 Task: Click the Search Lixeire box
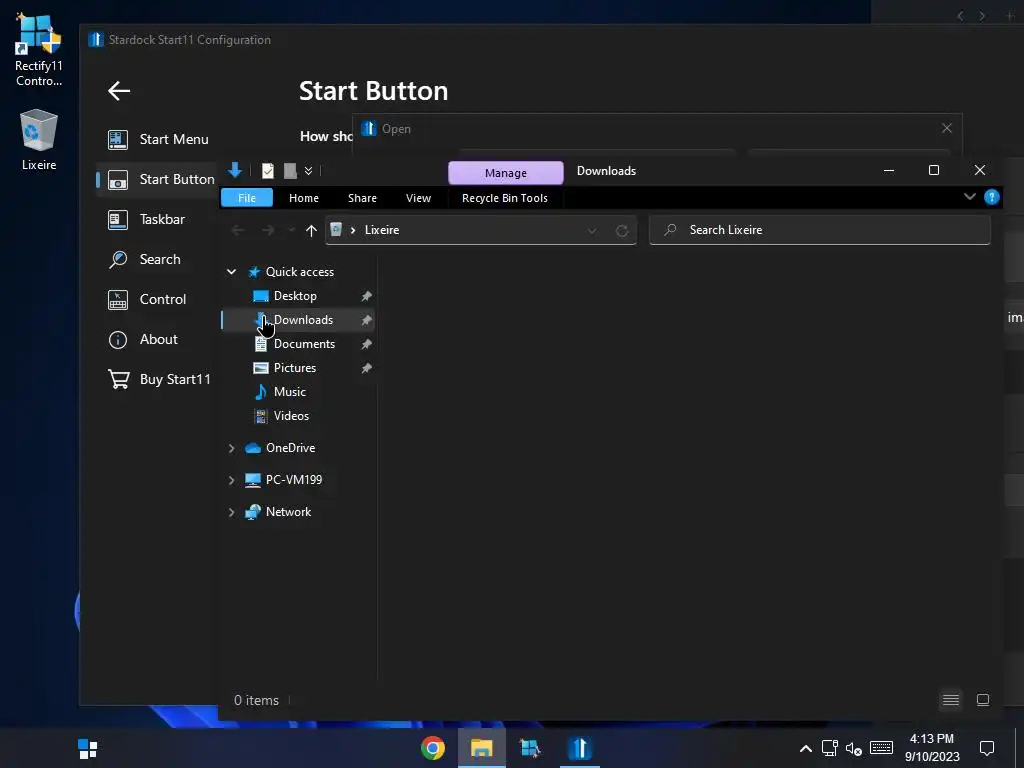[820, 230]
